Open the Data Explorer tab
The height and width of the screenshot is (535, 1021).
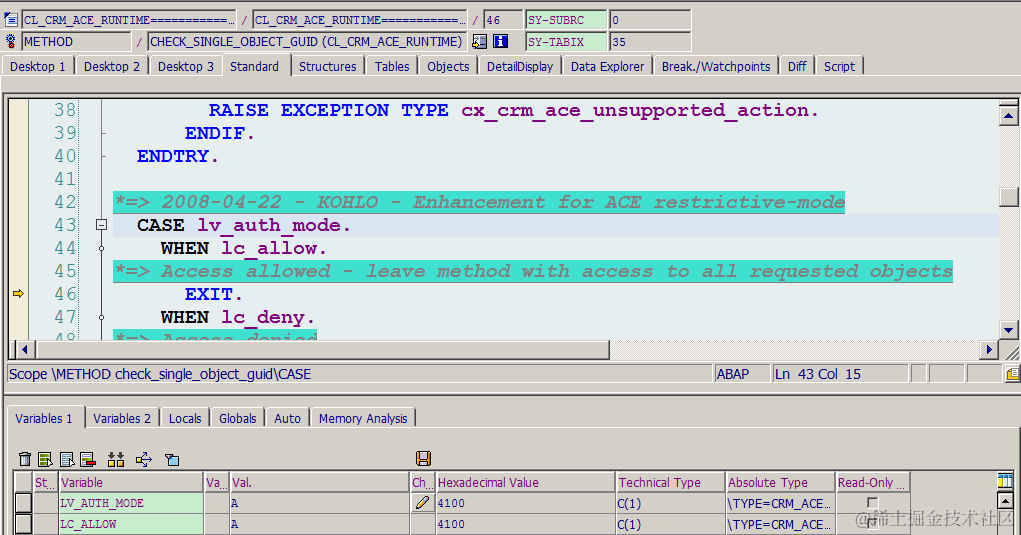tap(608, 66)
